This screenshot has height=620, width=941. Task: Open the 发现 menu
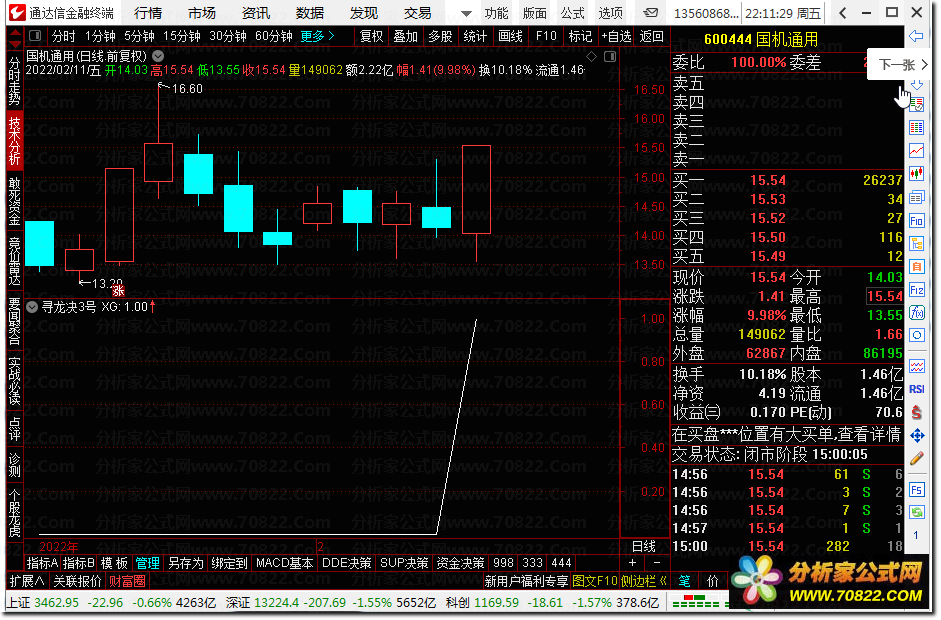[x=364, y=13]
